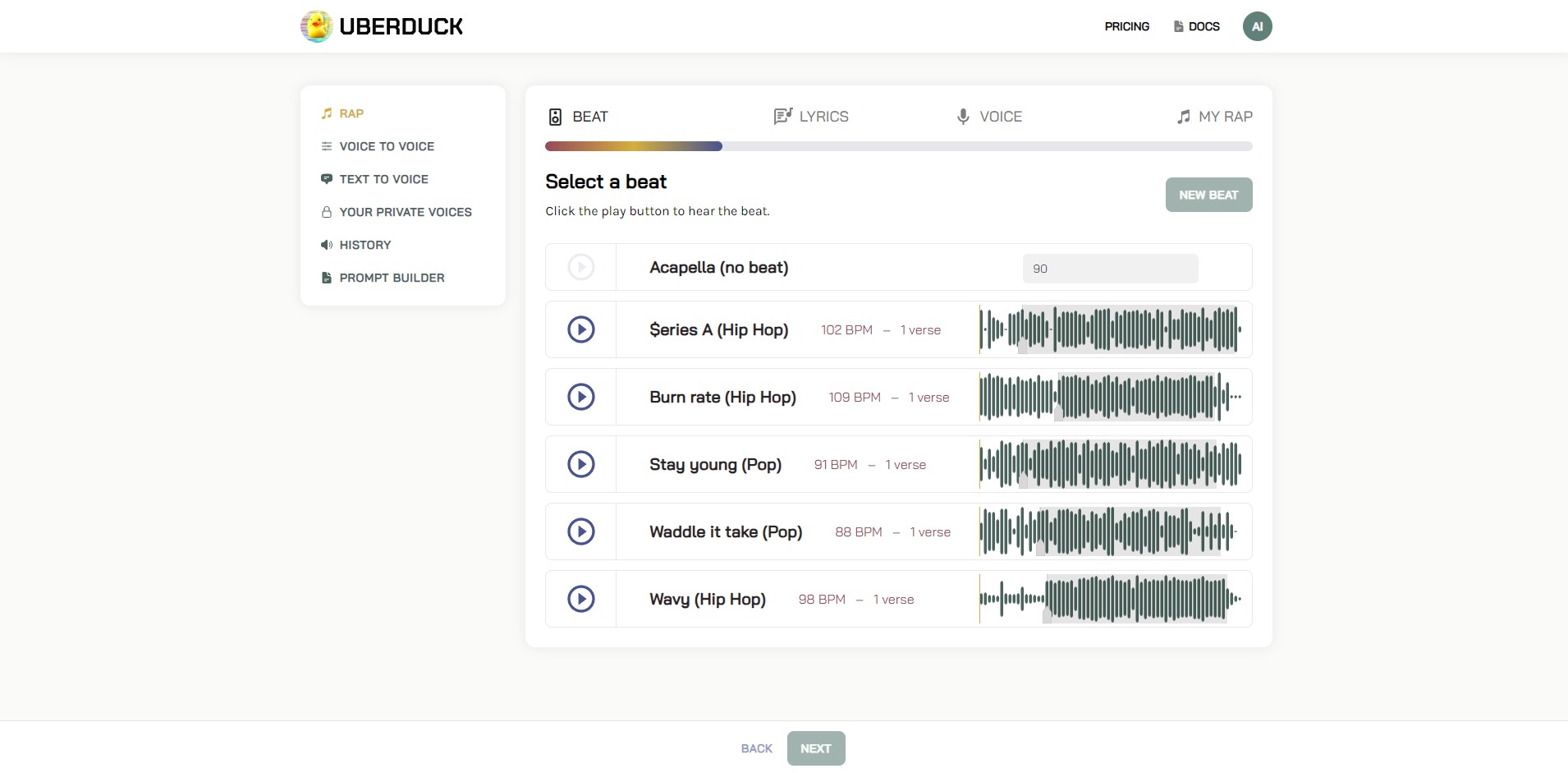This screenshot has height=773, width=1568.
Task: Seek in the Stay young waveform
Action: pos(1110,464)
